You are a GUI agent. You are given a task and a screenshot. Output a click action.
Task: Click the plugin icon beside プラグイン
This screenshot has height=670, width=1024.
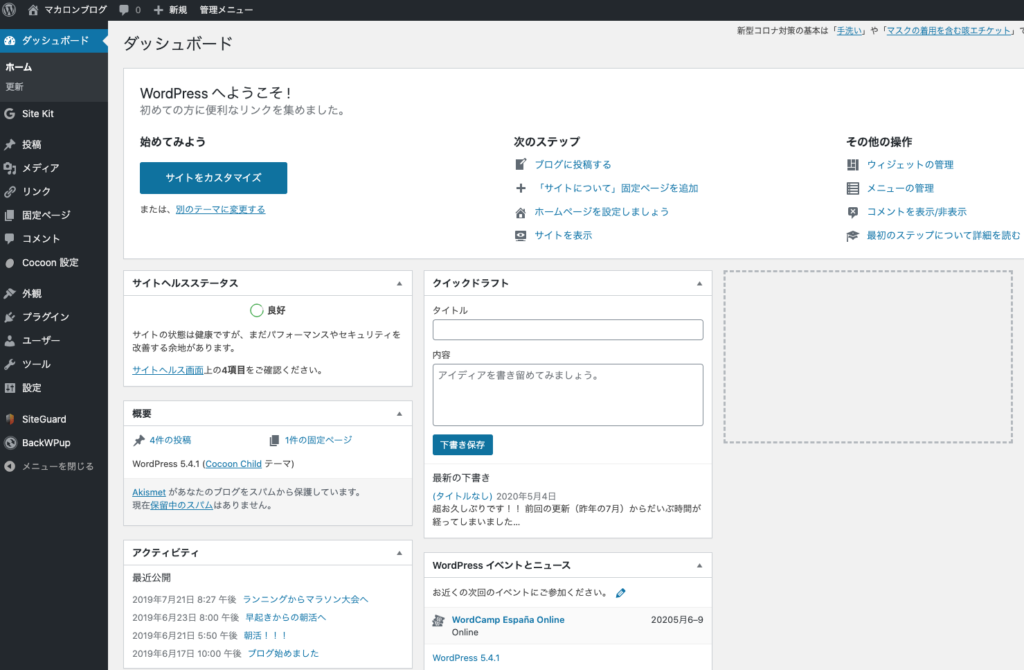click(10, 317)
